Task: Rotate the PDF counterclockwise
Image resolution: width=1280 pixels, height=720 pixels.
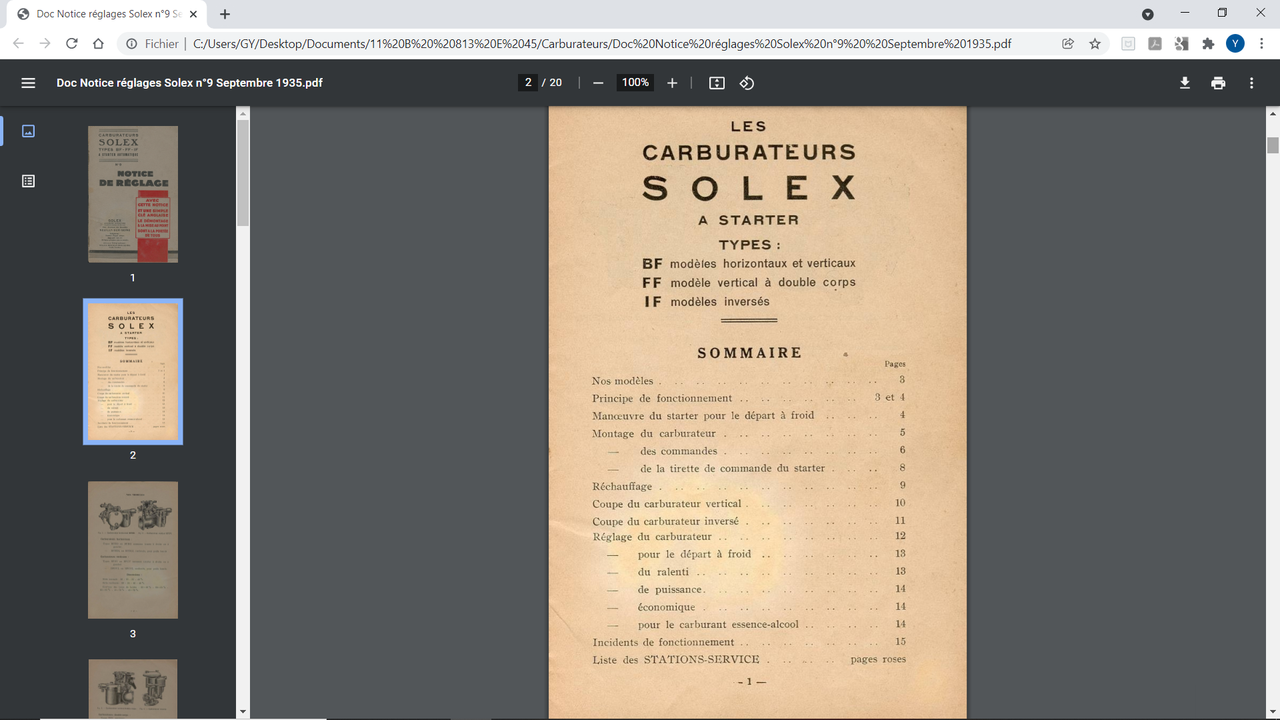Action: [x=747, y=83]
